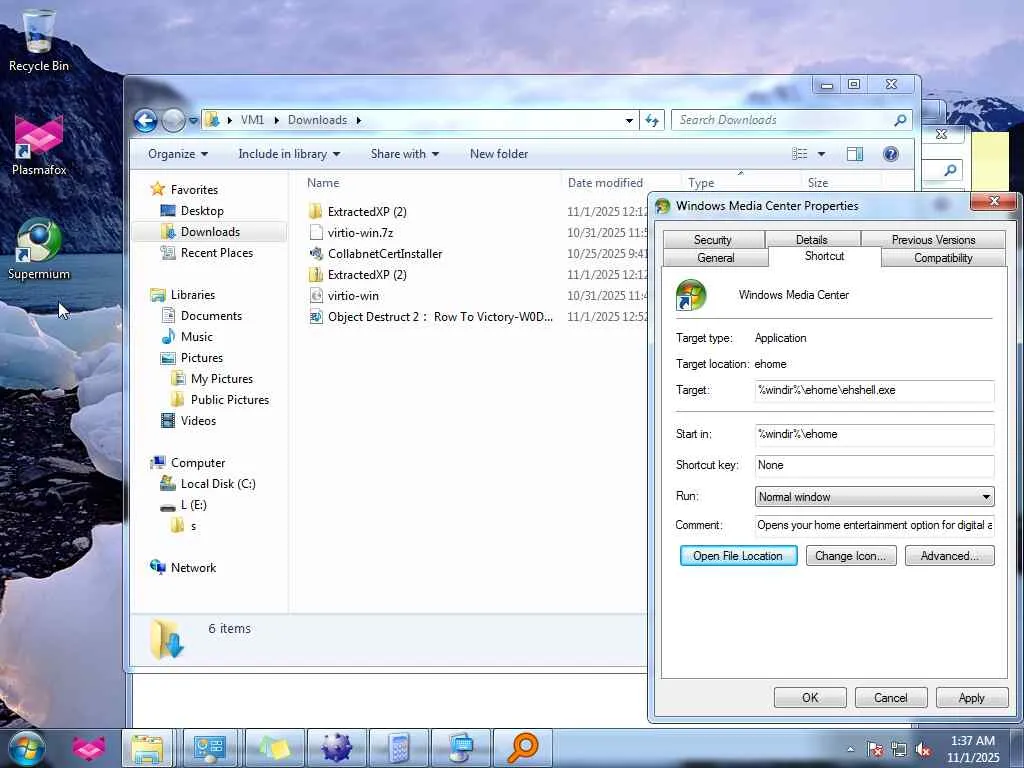The image size is (1024, 768).
Task: Click into the Start in field
Action: (x=874, y=434)
